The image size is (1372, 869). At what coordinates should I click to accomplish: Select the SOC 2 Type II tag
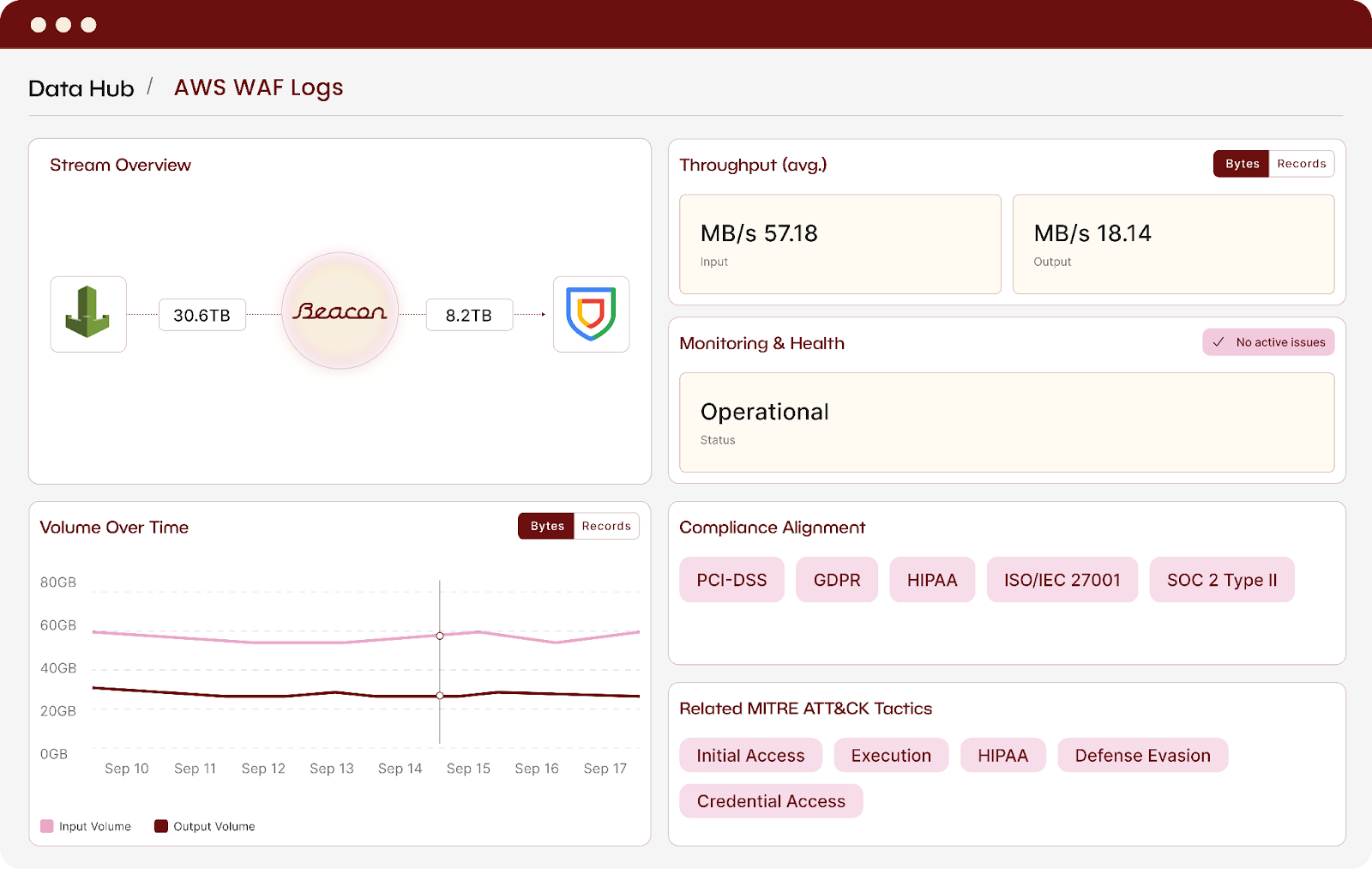[x=1222, y=580]
